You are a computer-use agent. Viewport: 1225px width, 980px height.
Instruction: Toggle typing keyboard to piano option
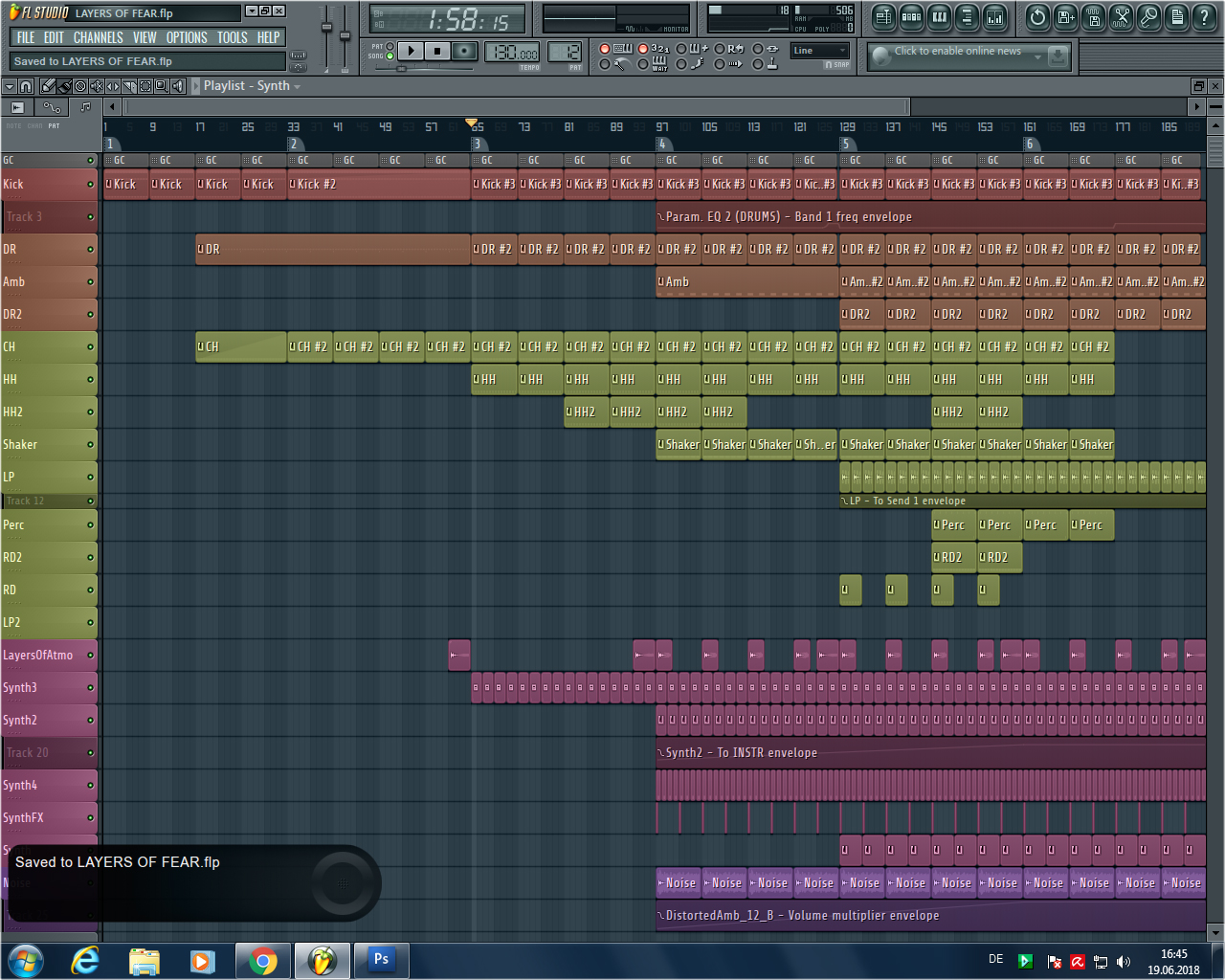click(x=616, y=49)
